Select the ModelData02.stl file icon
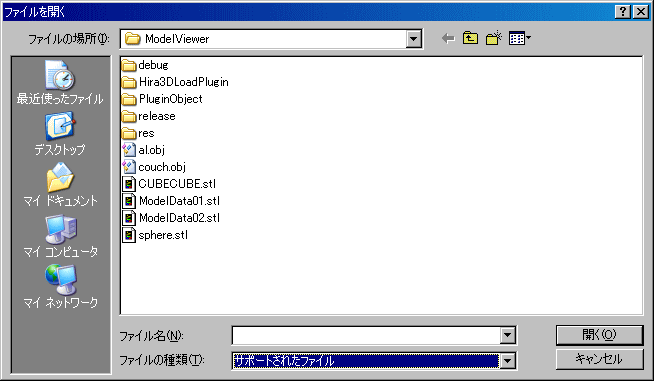The image size is (654, 381). pyautogui.click(x=129, y=218)
